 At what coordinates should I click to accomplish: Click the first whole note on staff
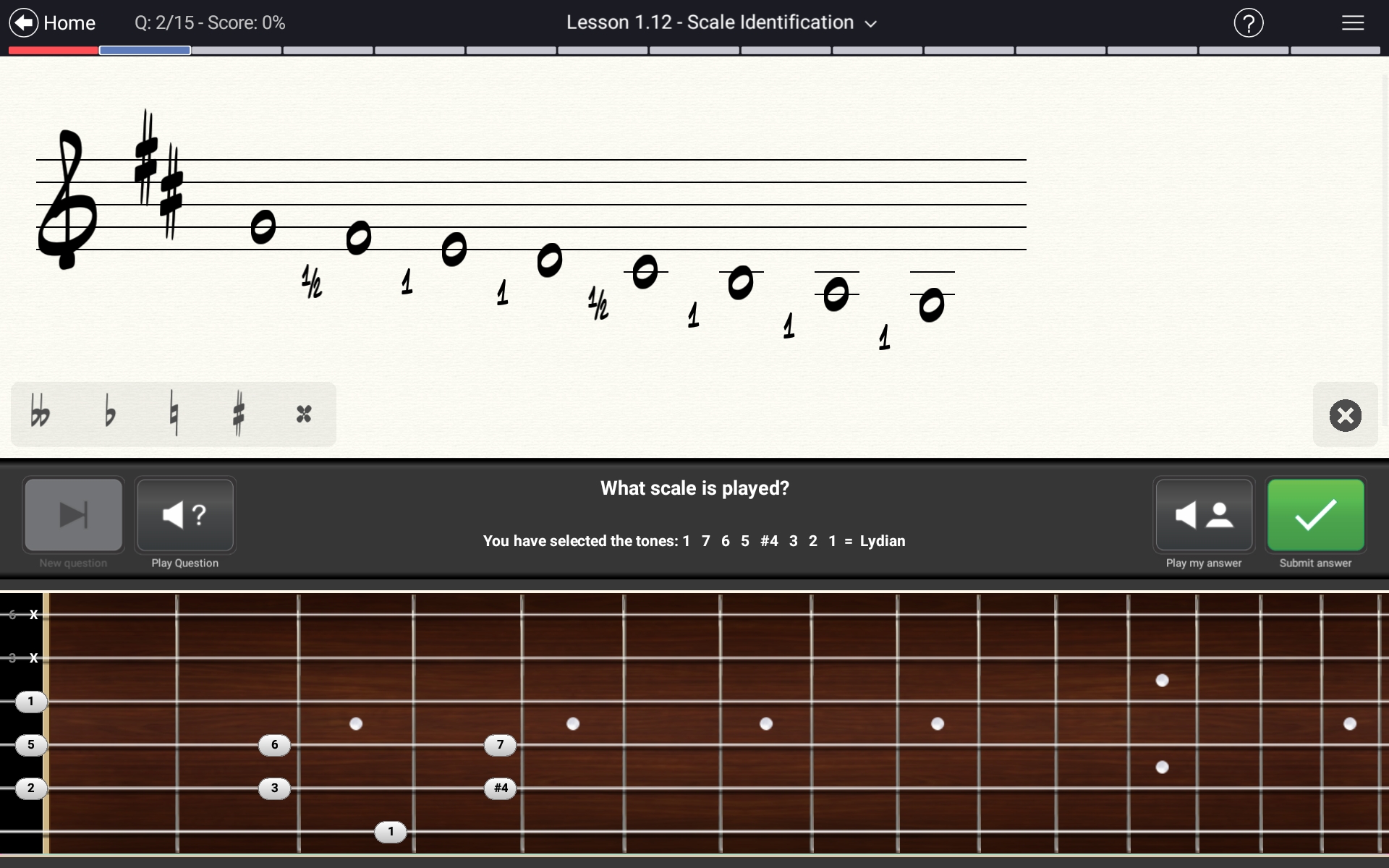(x=263, y=227)
